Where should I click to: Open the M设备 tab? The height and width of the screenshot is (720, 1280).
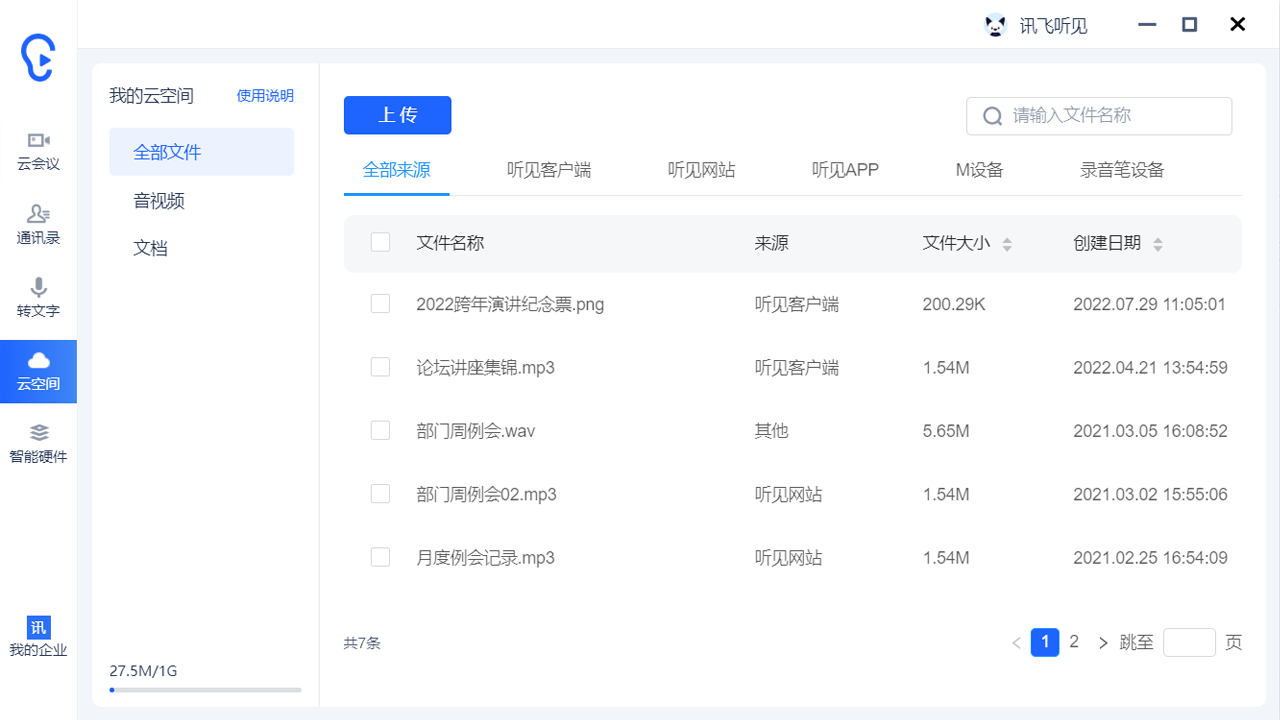pos(979,170)
